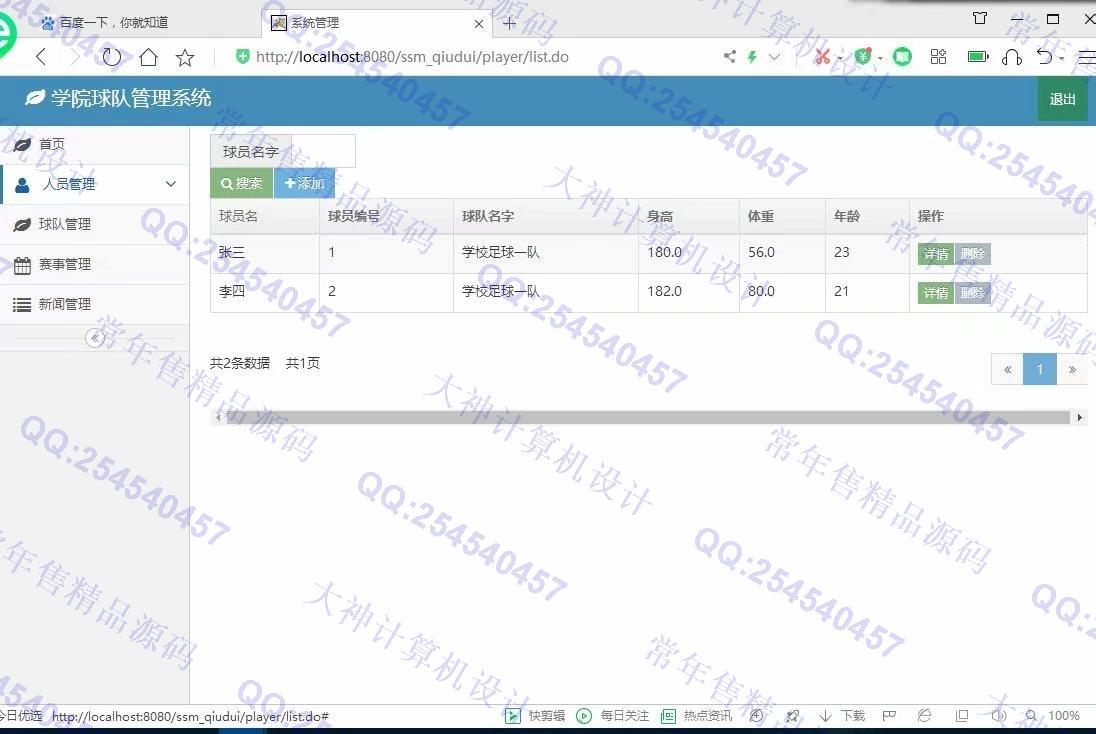Viewport: 1096px width, 734px height.
Task: Bookmark page with the star icon
Action: 185,58
